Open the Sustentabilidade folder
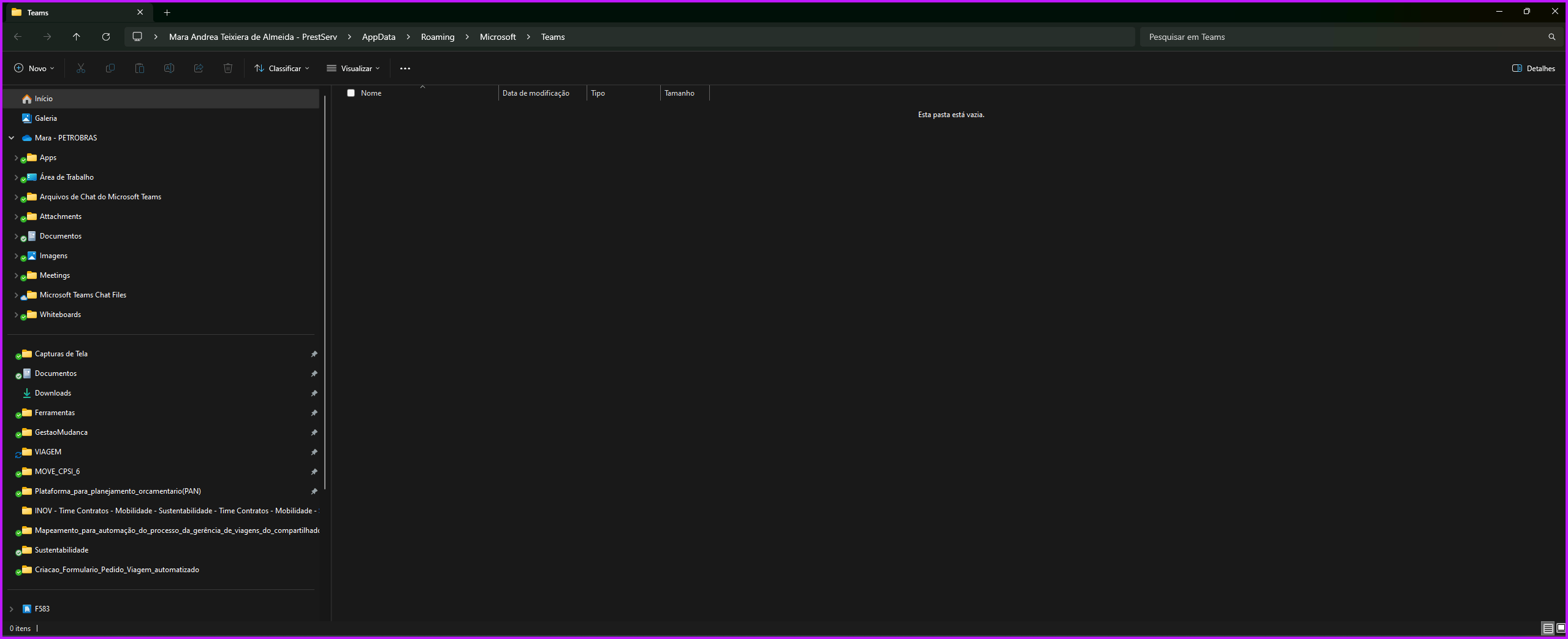Image resolution: width=1568 pixels, height=639 pixels. pos(162,550)
